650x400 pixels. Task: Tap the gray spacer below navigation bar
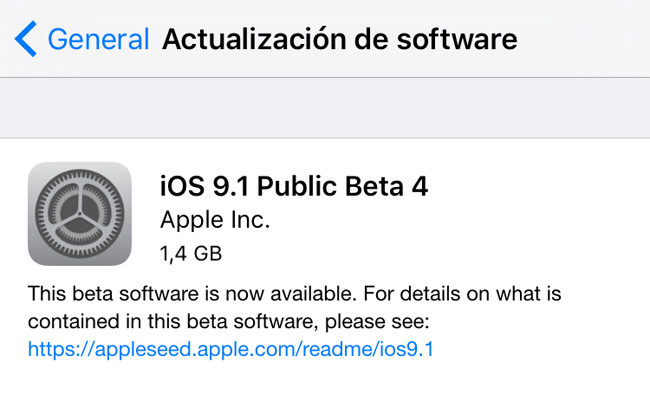tap(325, 108)
